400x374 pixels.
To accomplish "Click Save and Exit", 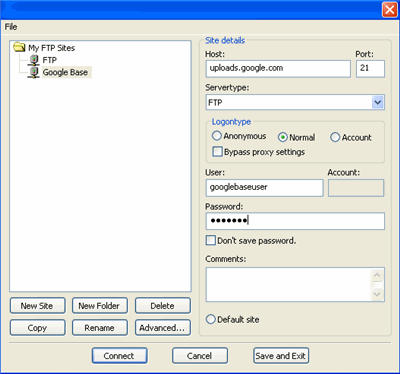I will tap(281, 356).
